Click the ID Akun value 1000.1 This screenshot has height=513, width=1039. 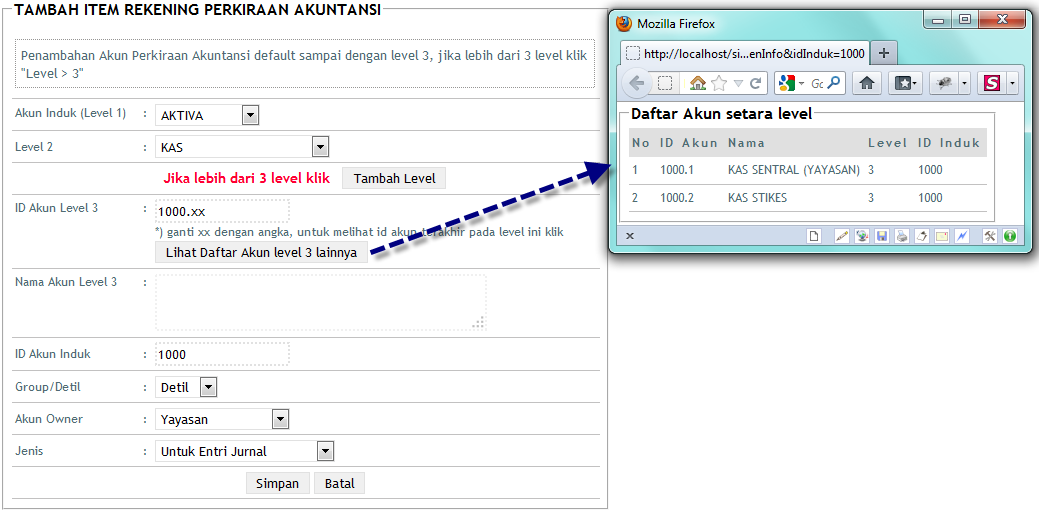click(x=677, y=170)
